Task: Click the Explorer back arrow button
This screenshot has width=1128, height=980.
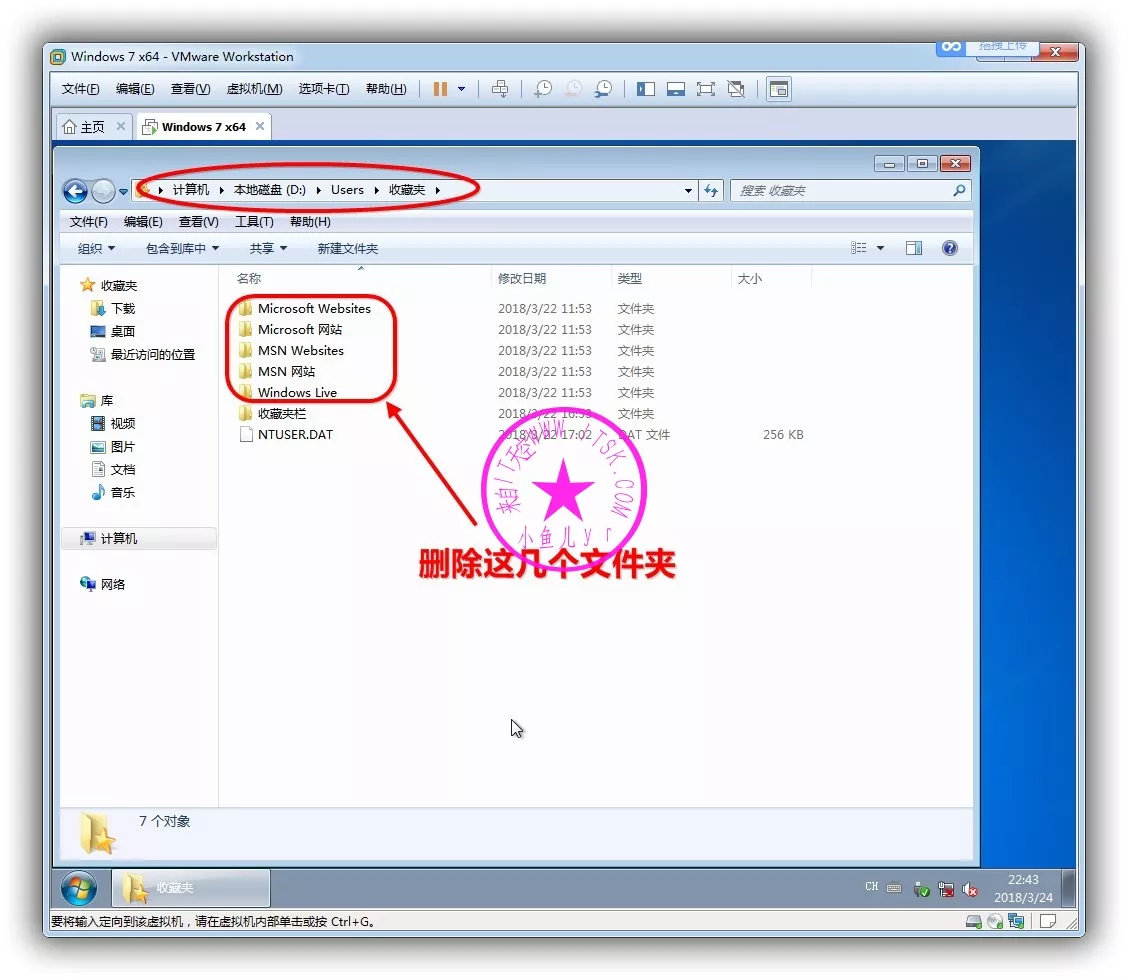Action: [x=75, y=191]
